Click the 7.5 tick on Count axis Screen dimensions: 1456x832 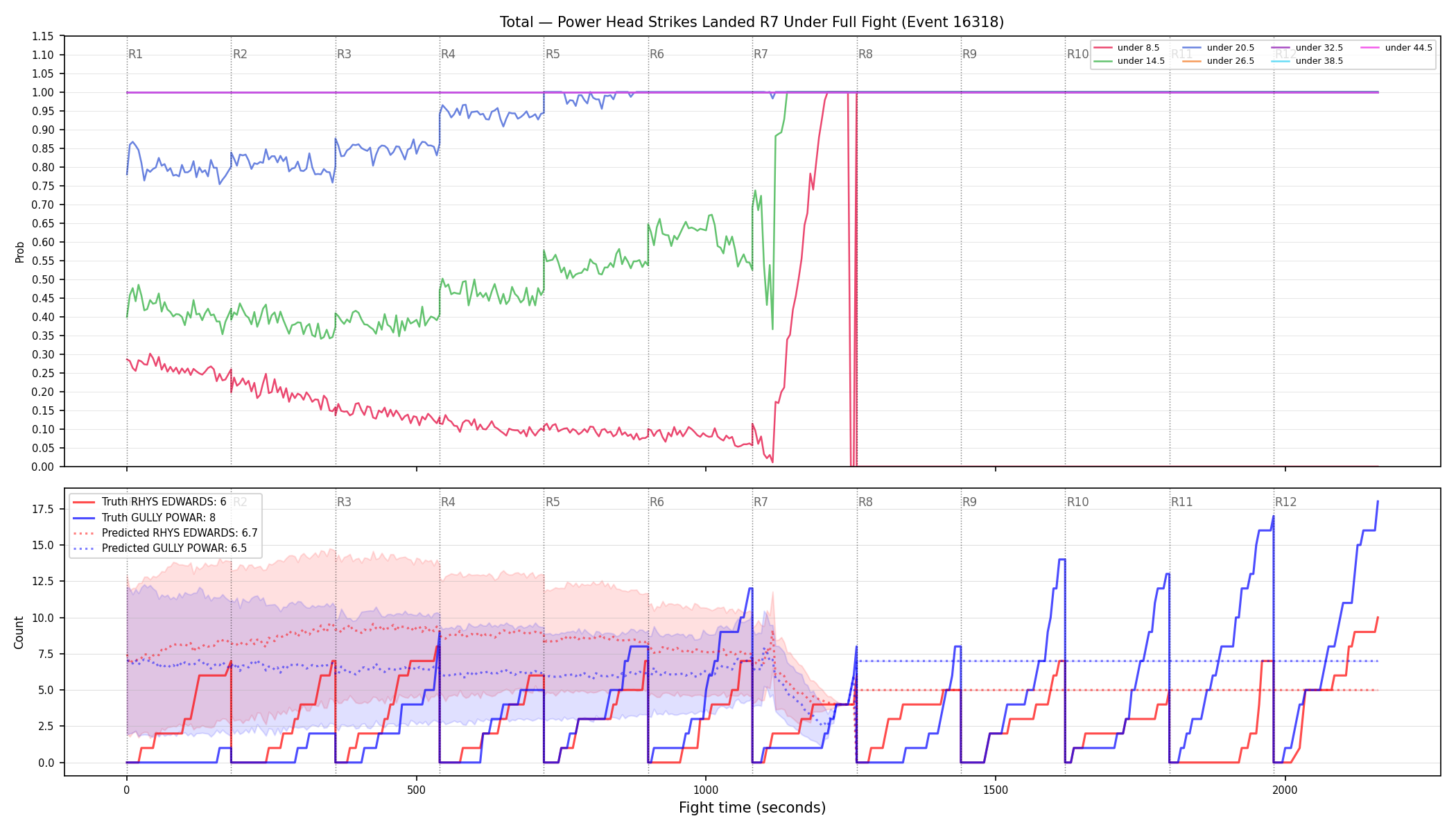46,654
